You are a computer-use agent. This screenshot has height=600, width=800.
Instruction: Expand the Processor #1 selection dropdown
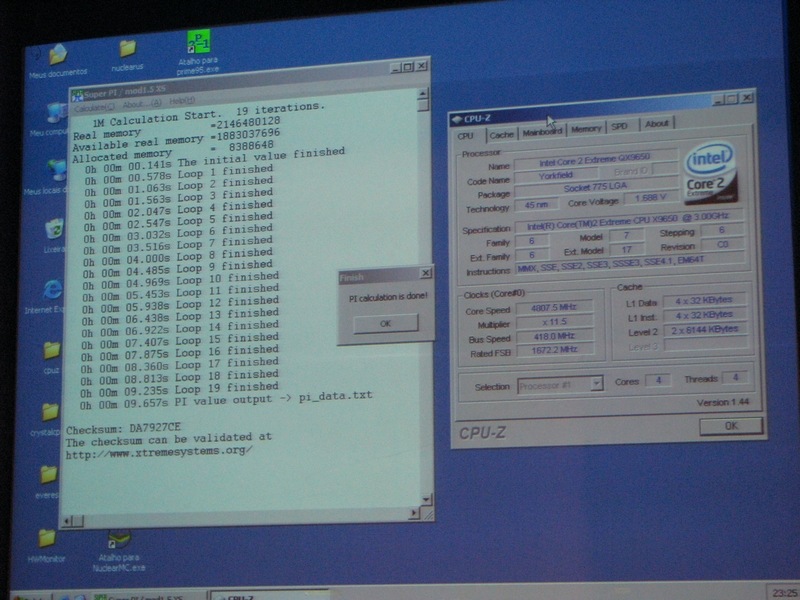(x=596, y=383)
